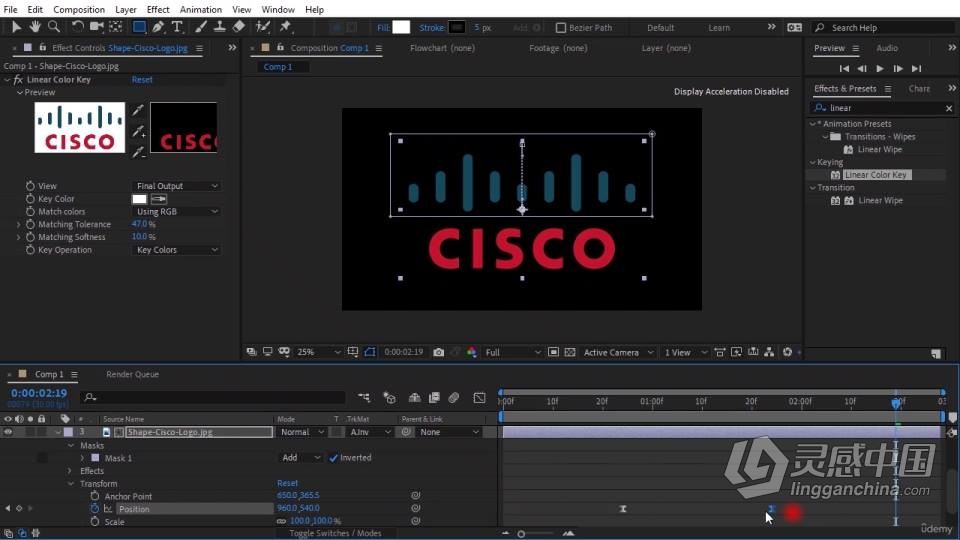The width and height of the screenshot is (960, 540).
Task: Click the effects search field containing linear
Action: point(882,108)
